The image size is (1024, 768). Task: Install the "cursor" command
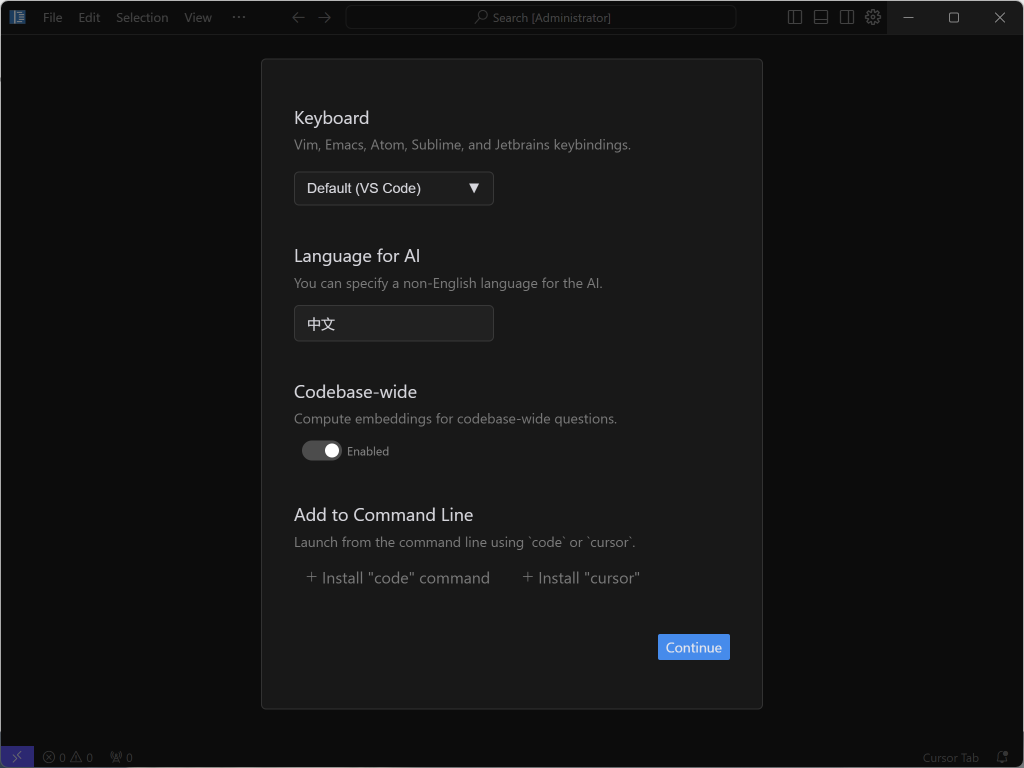pos(581,577)
